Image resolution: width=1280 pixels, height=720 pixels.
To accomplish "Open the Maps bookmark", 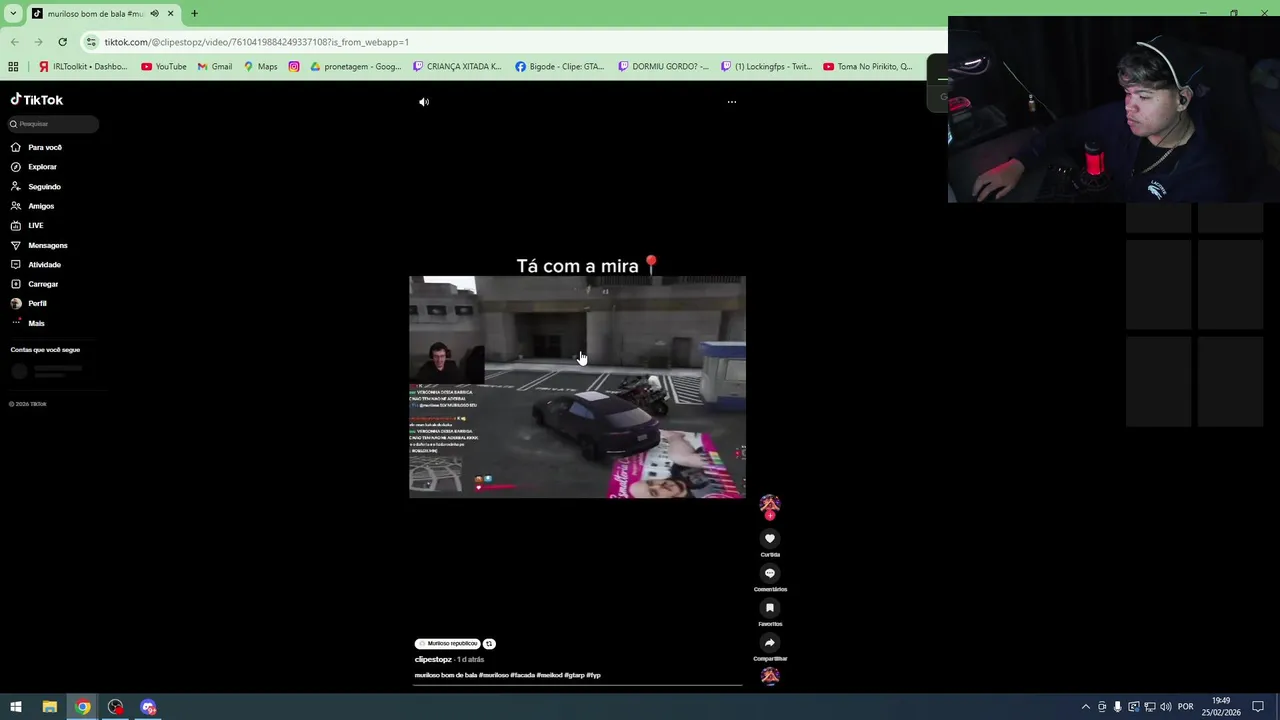I will pos(260,67).
